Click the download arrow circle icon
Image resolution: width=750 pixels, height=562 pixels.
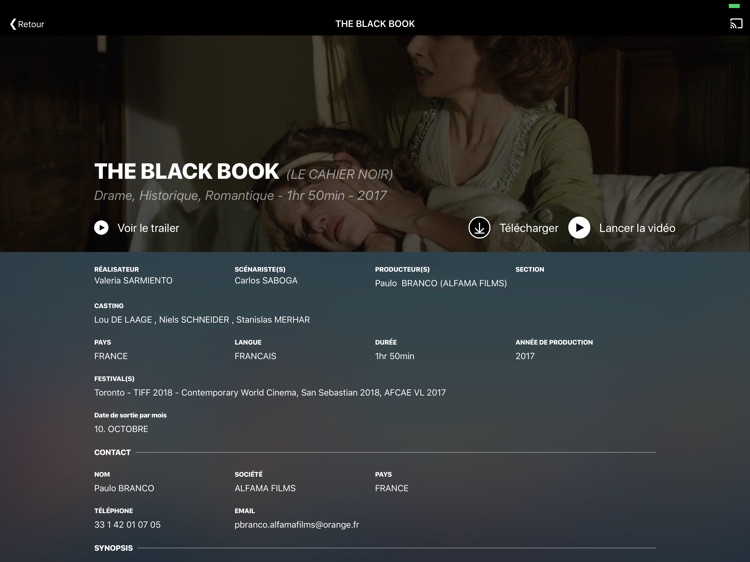[x=479, y=228]
